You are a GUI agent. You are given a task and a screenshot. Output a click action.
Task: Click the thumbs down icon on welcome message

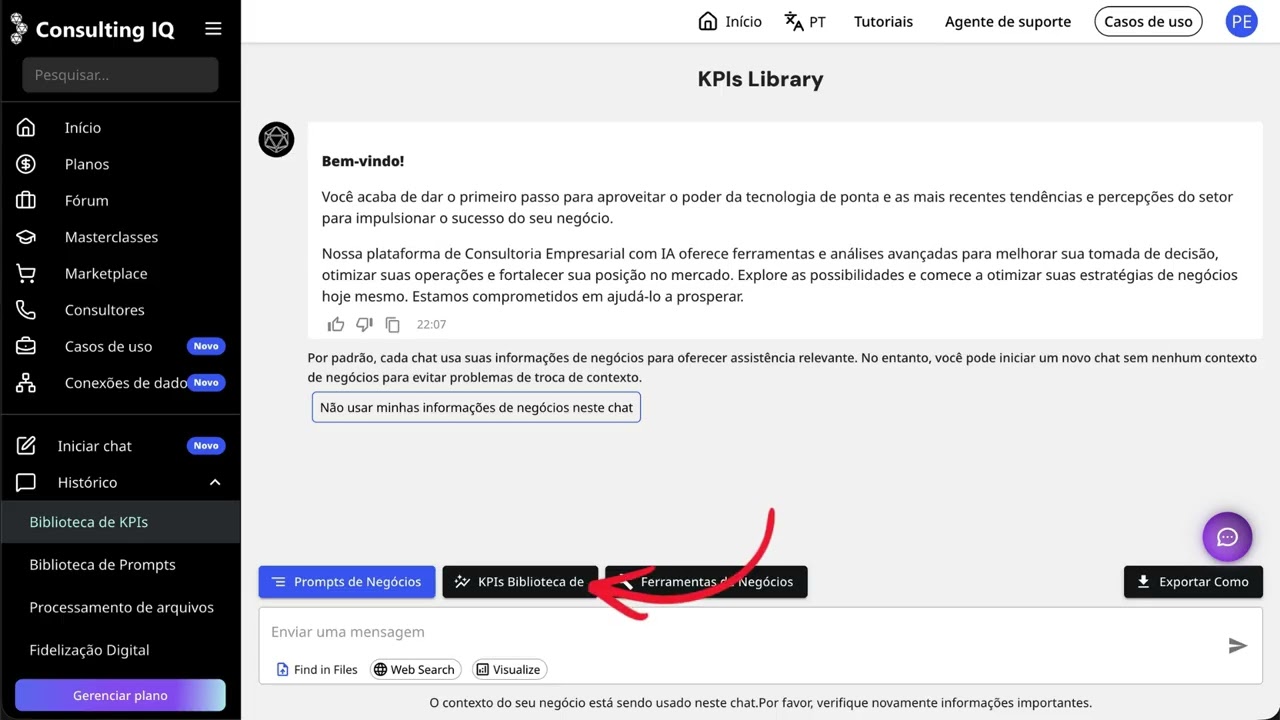click(x=364, y=324)
